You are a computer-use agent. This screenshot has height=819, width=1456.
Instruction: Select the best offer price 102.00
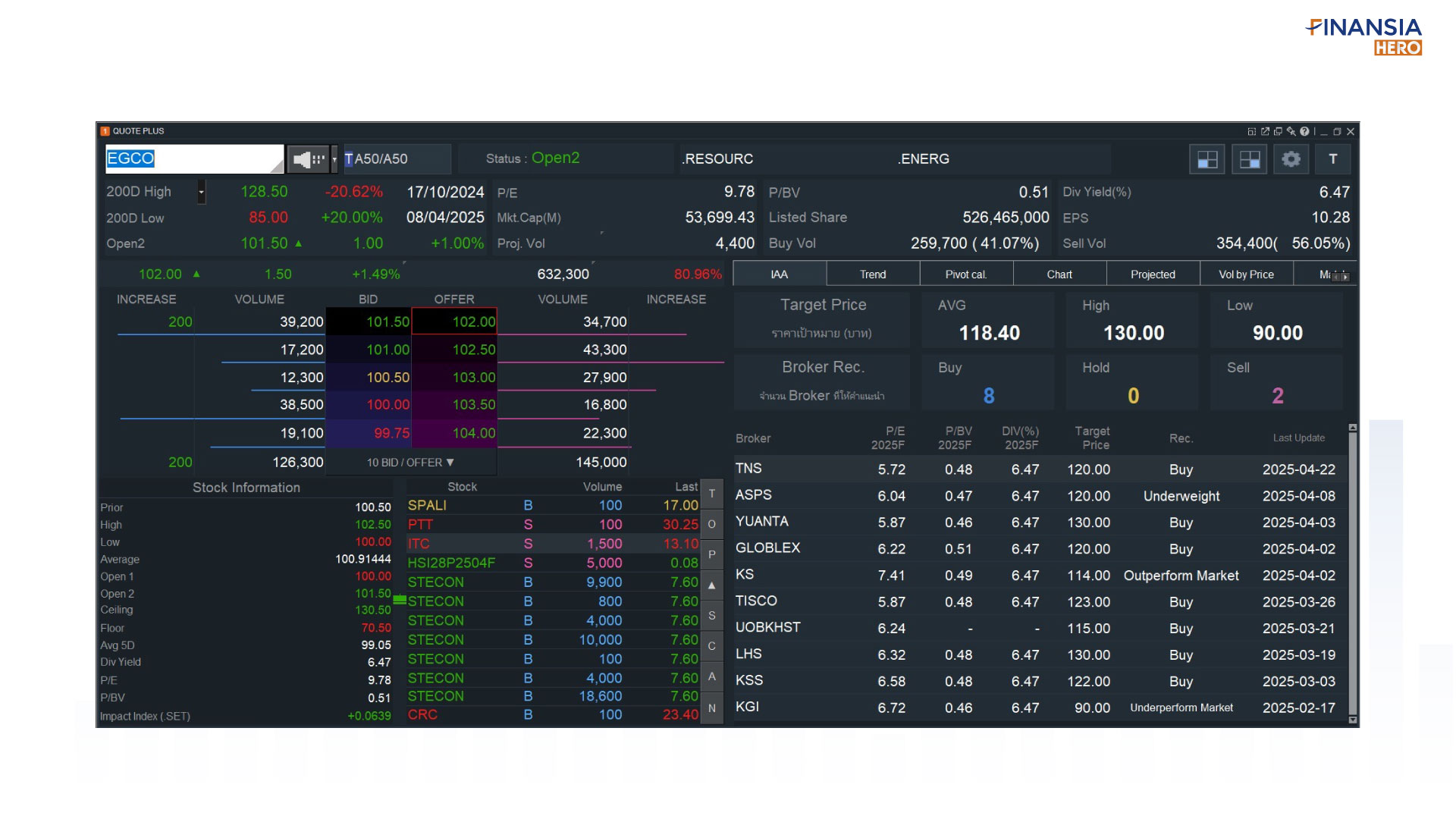coord(454,322)
